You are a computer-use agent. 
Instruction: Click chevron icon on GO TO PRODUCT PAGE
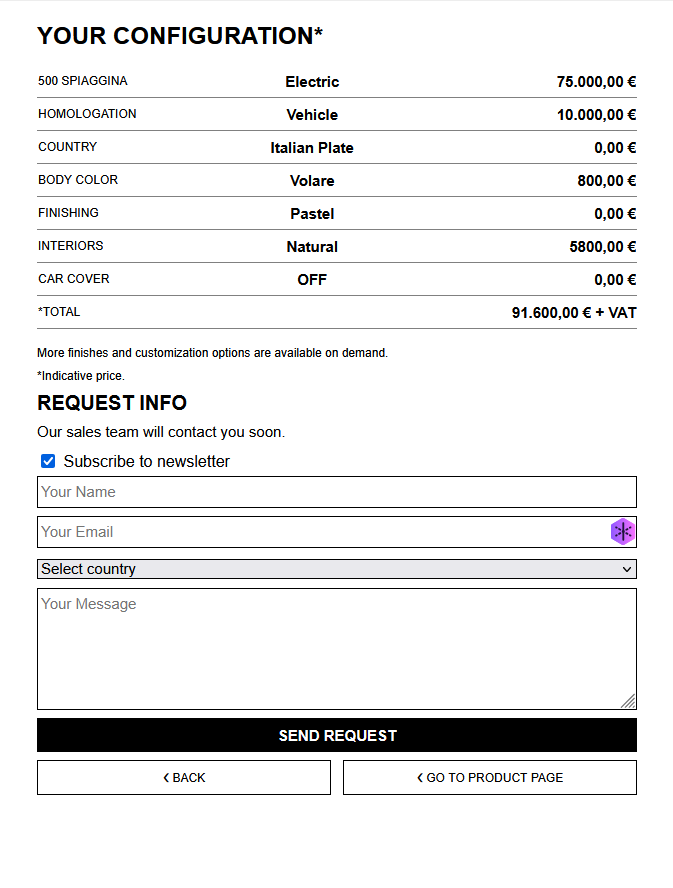pos(420,778)
